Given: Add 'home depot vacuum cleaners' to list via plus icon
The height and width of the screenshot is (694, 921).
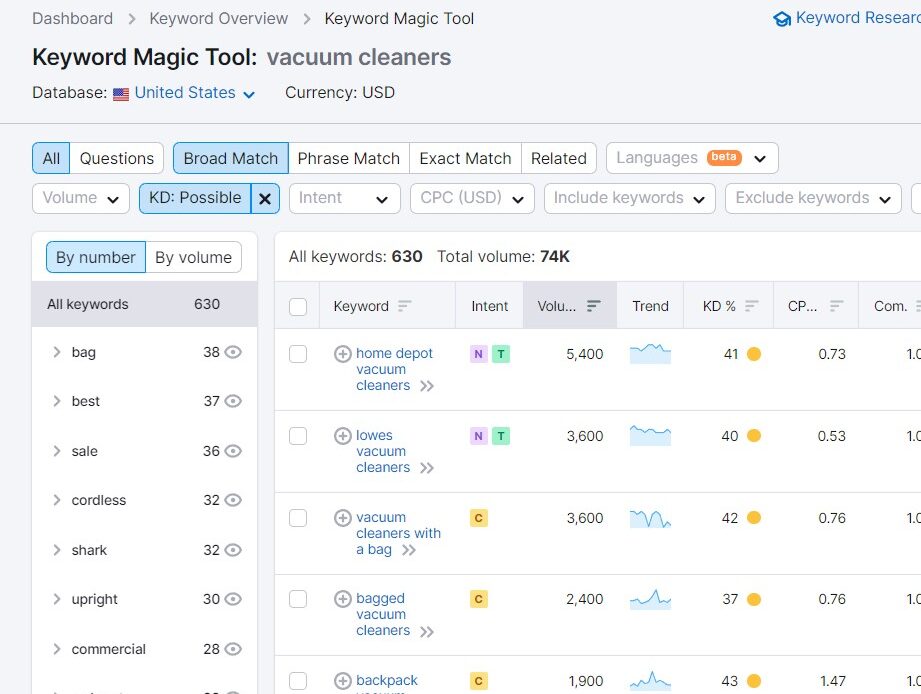Looking at the screenshot, I should pos(342,354).
